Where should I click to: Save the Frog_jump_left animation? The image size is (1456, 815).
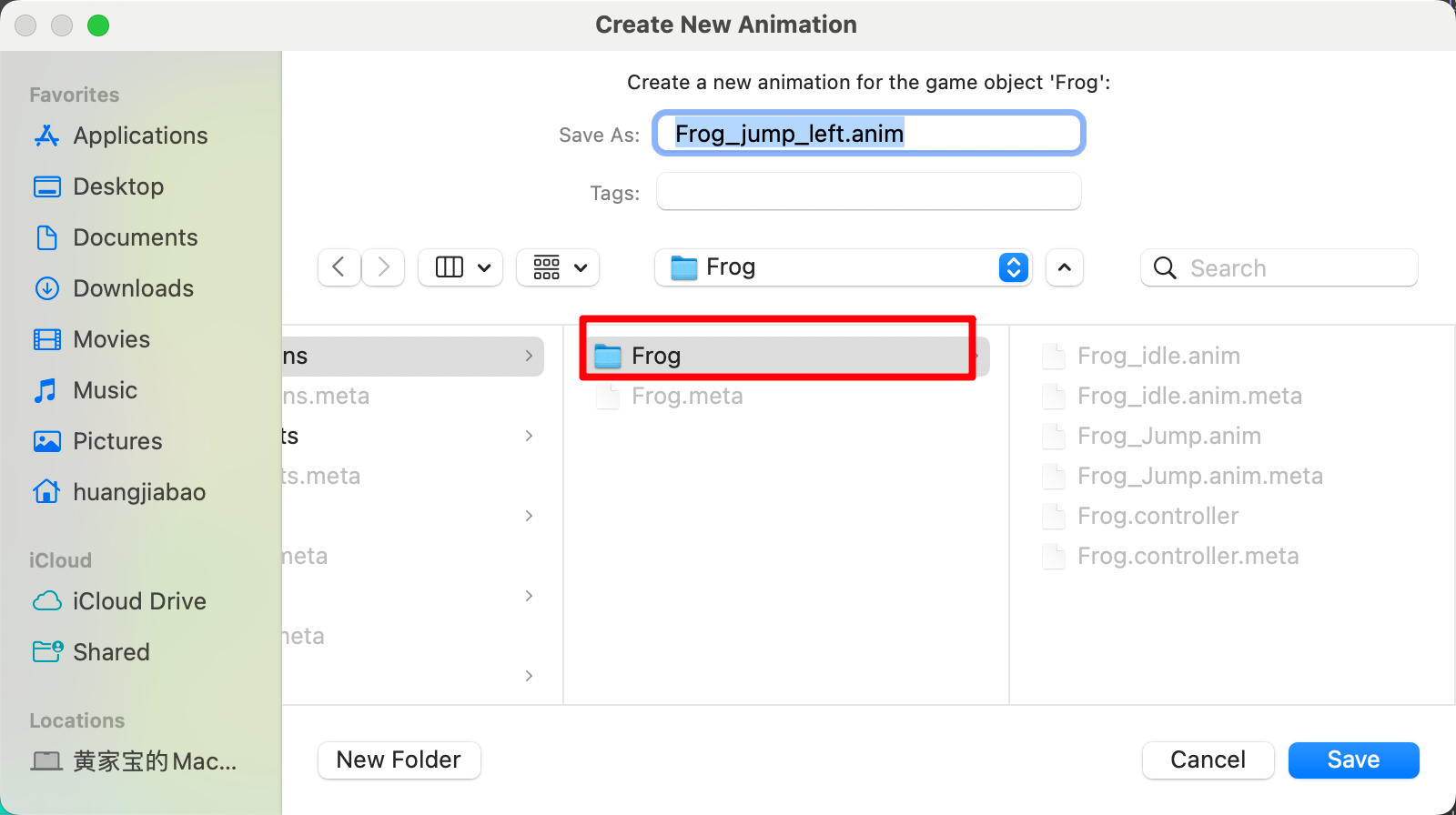click(1353, 760)
